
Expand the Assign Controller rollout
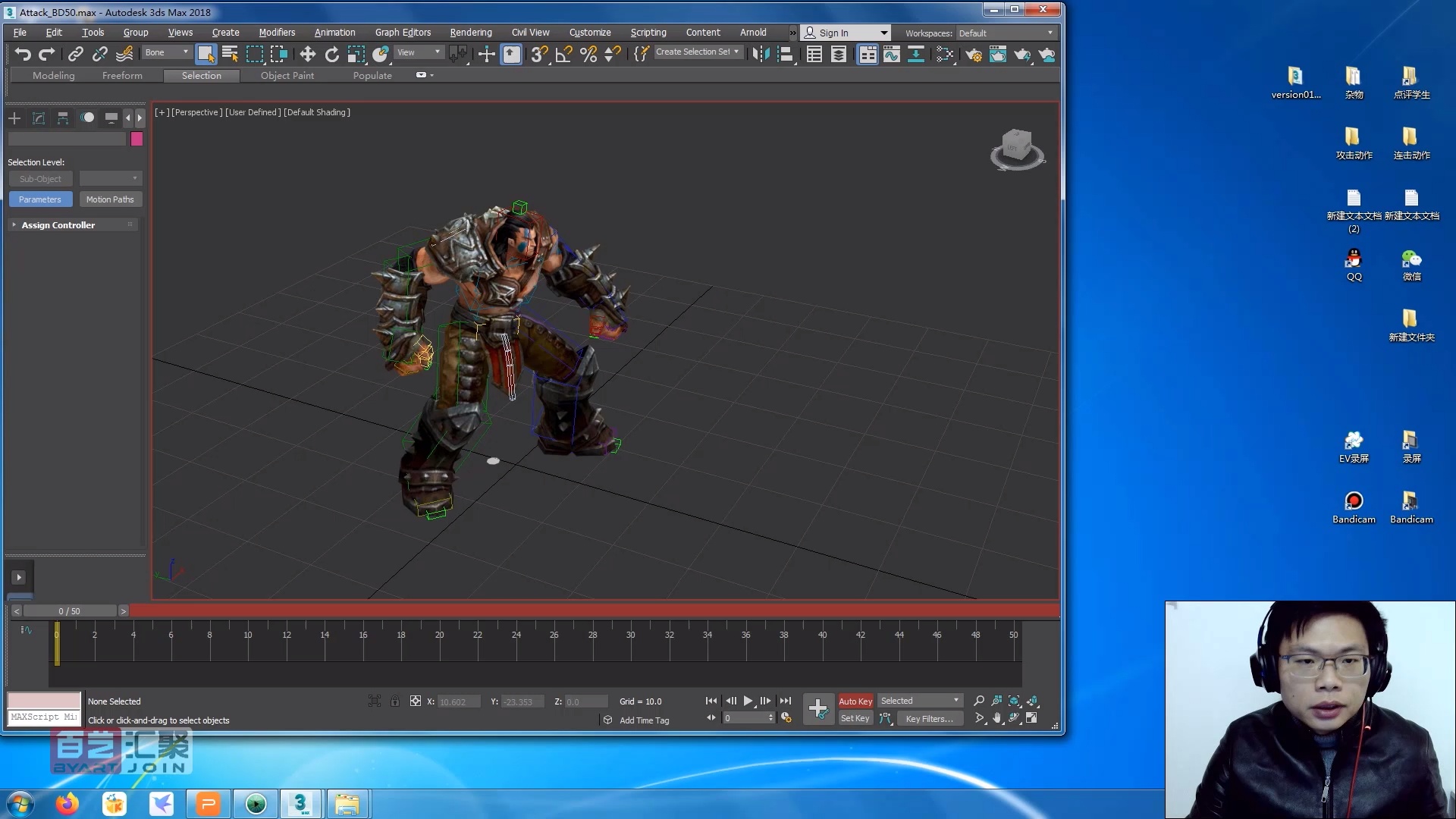coord(58,225)
